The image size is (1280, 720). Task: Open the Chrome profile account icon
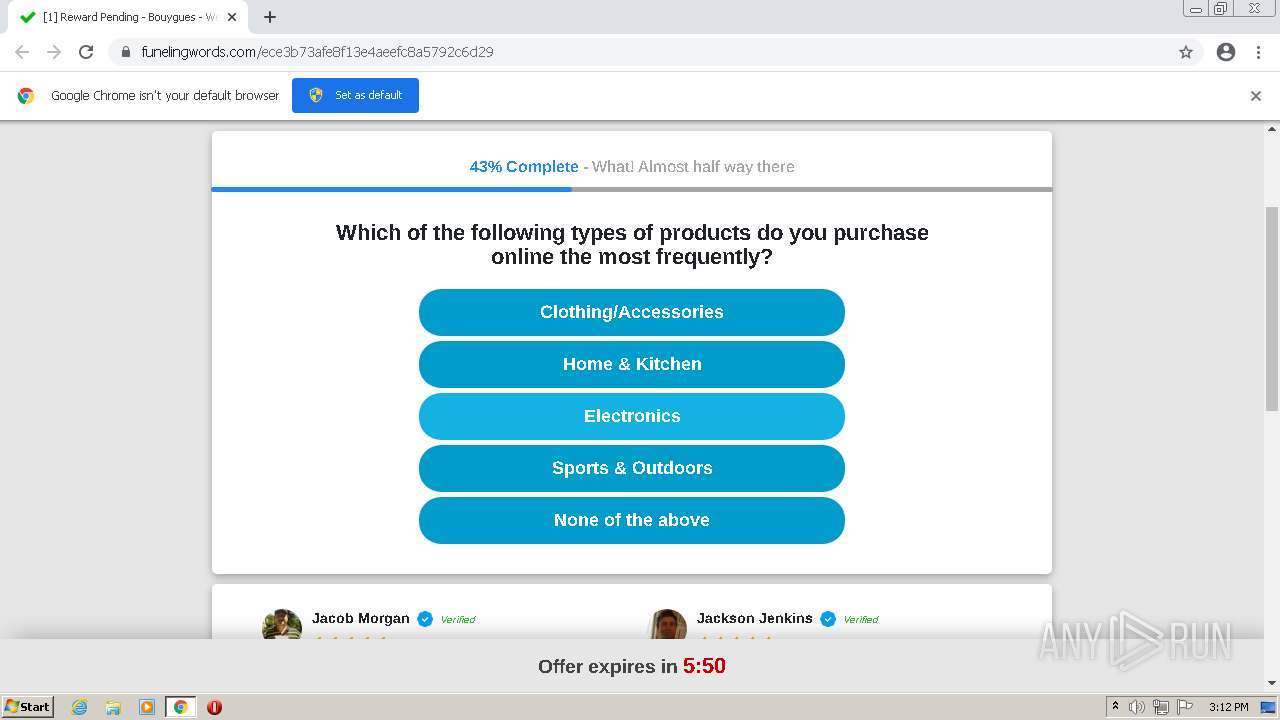pyautogui.click(x=1226, y=52)
